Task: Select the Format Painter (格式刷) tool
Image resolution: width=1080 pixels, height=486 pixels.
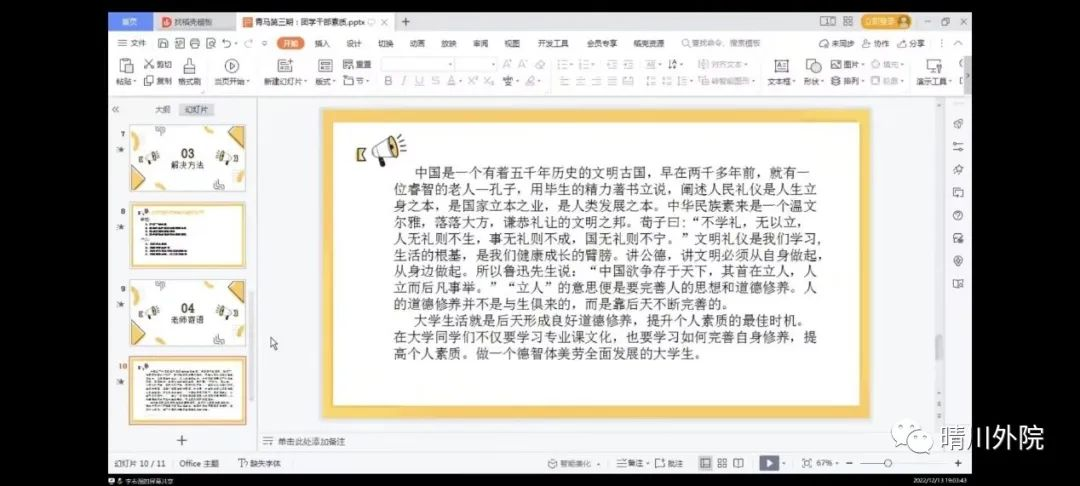Action: (x=189, y=66)
